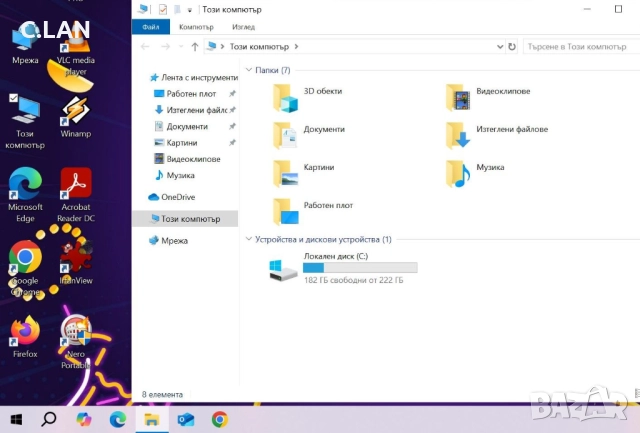This screenshot has height=433, width=640.
Task: Open the Изтеглени файлове folder in main pane
Action: click(496, 136)
